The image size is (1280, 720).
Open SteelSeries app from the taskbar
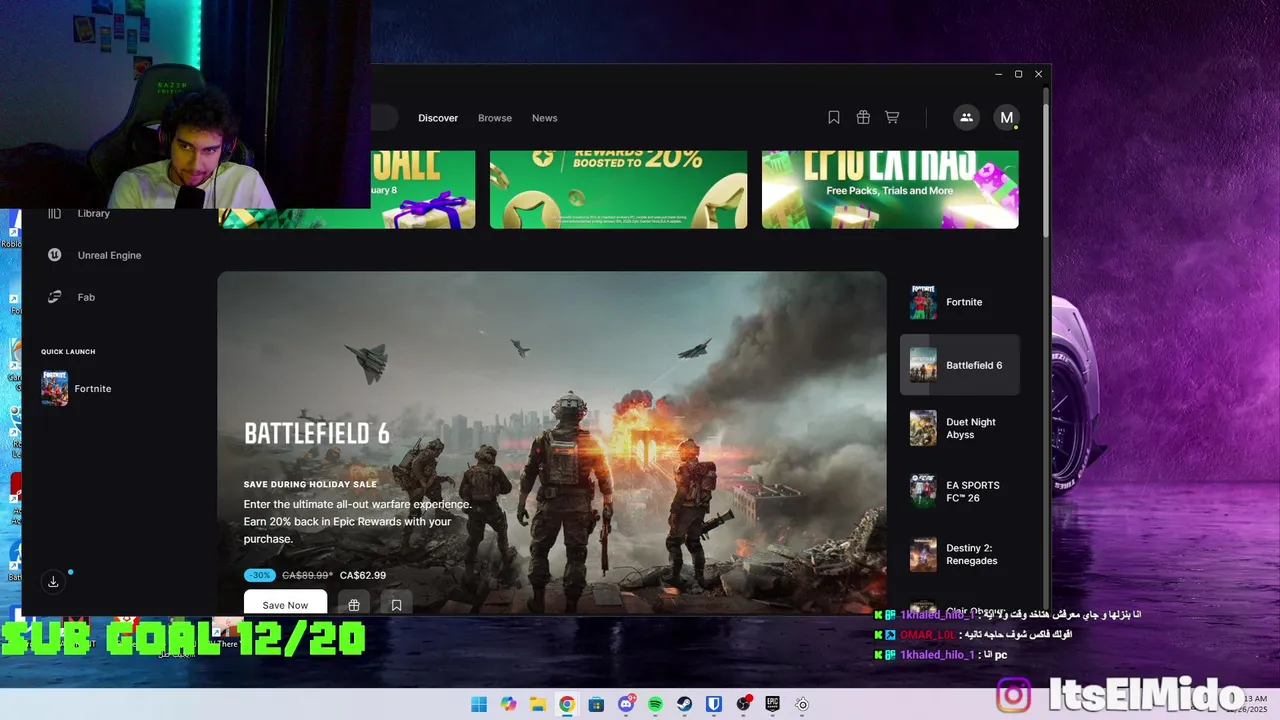click(x=802, y=704)
